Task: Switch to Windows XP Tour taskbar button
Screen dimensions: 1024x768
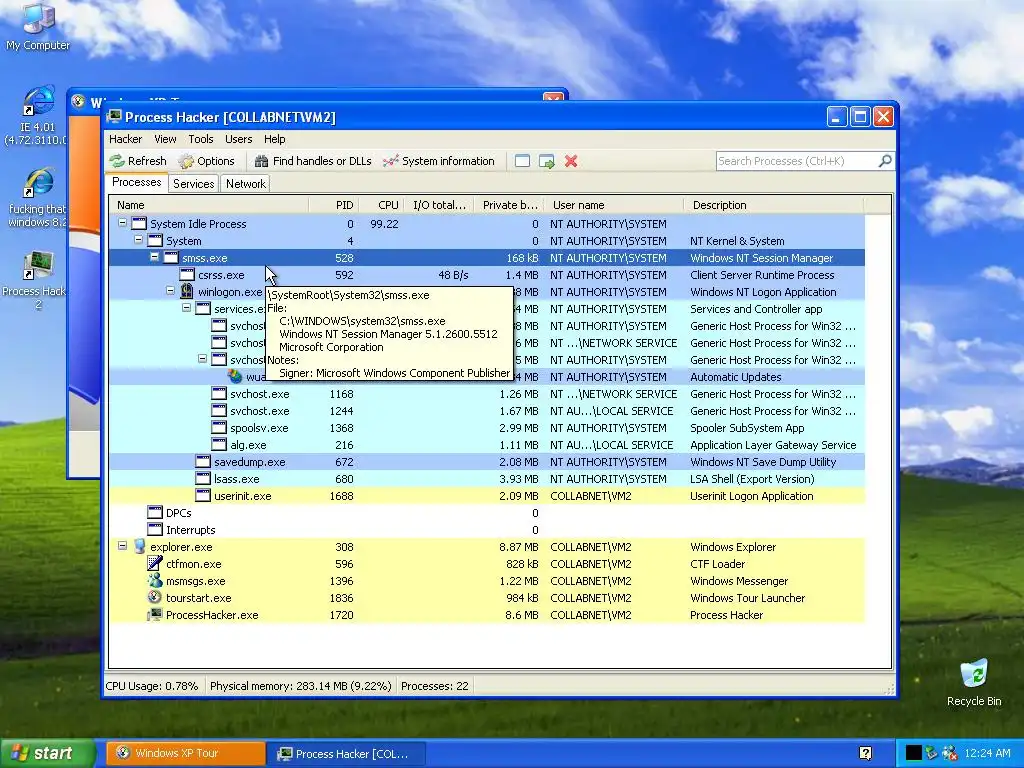Action: point(185,753)
